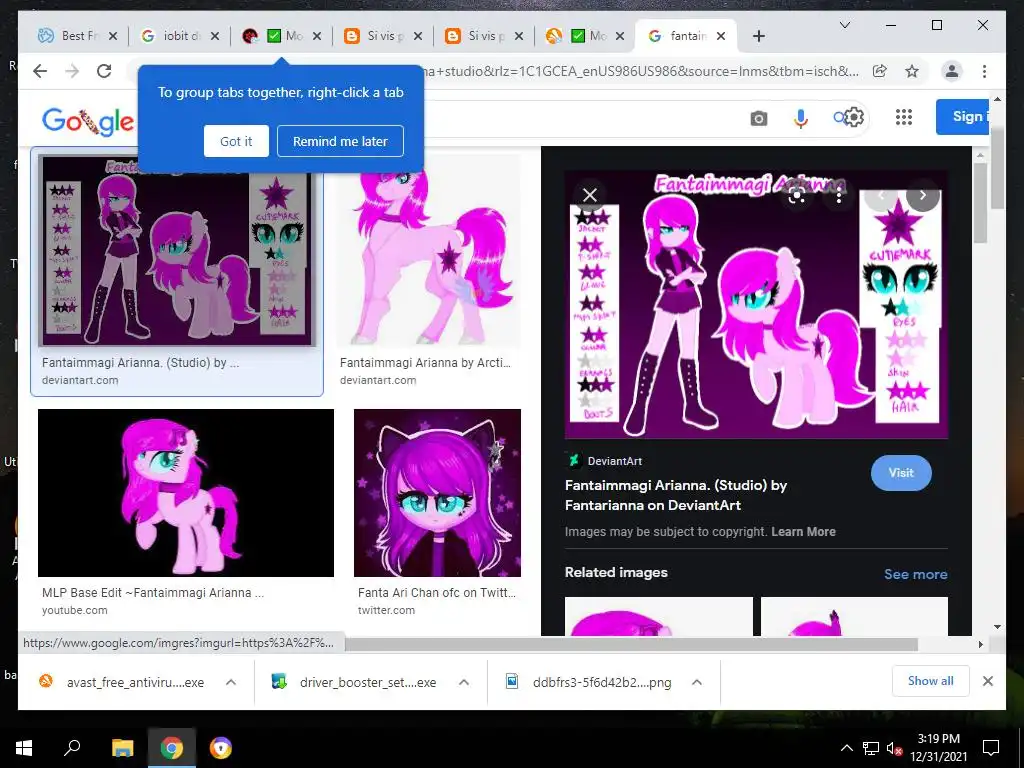Click the 'Got it' button

pyautogui.click(x=236, y=141)
